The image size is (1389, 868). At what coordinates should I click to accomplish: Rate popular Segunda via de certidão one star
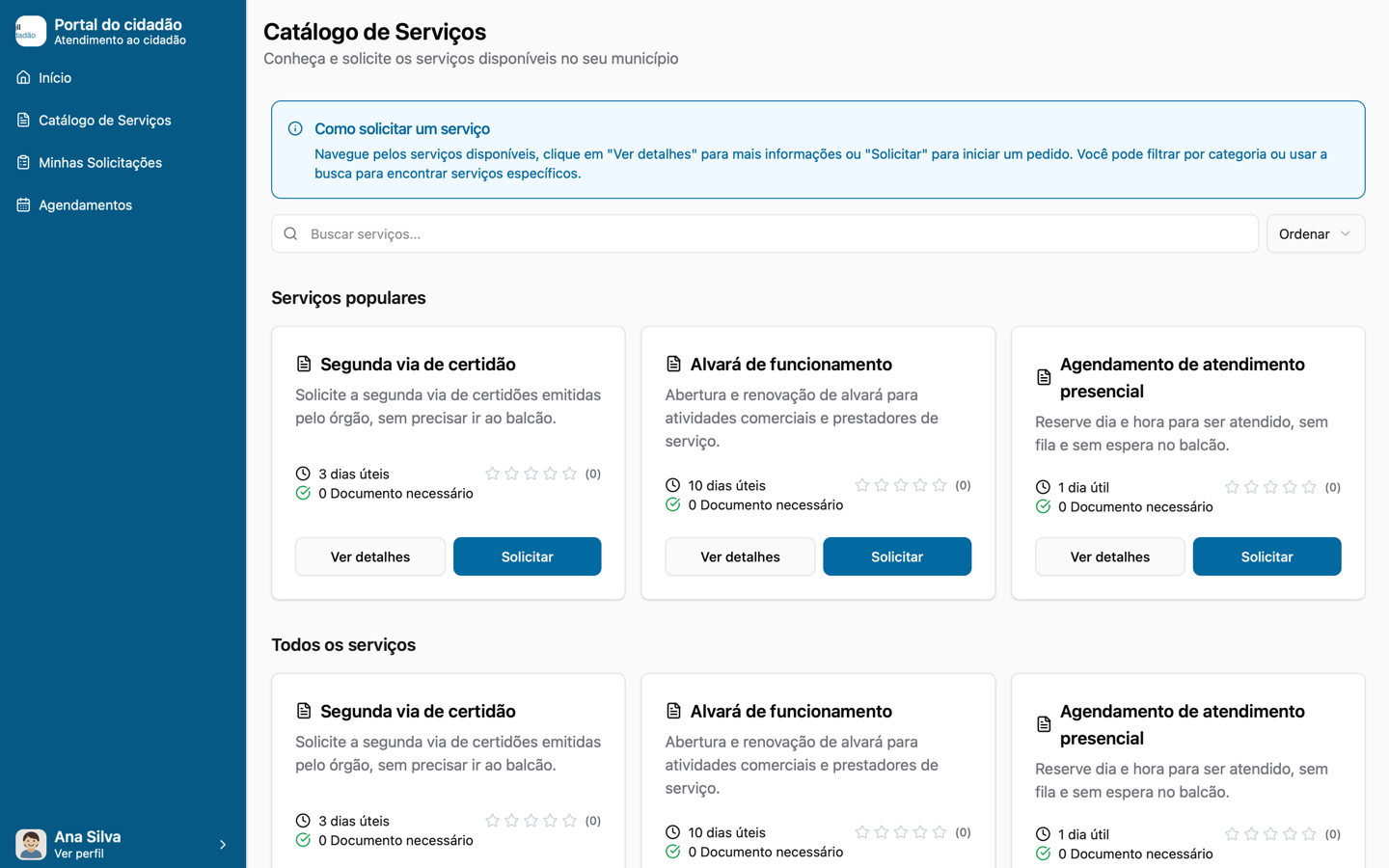pyautogui.click(x=492, y=474)
